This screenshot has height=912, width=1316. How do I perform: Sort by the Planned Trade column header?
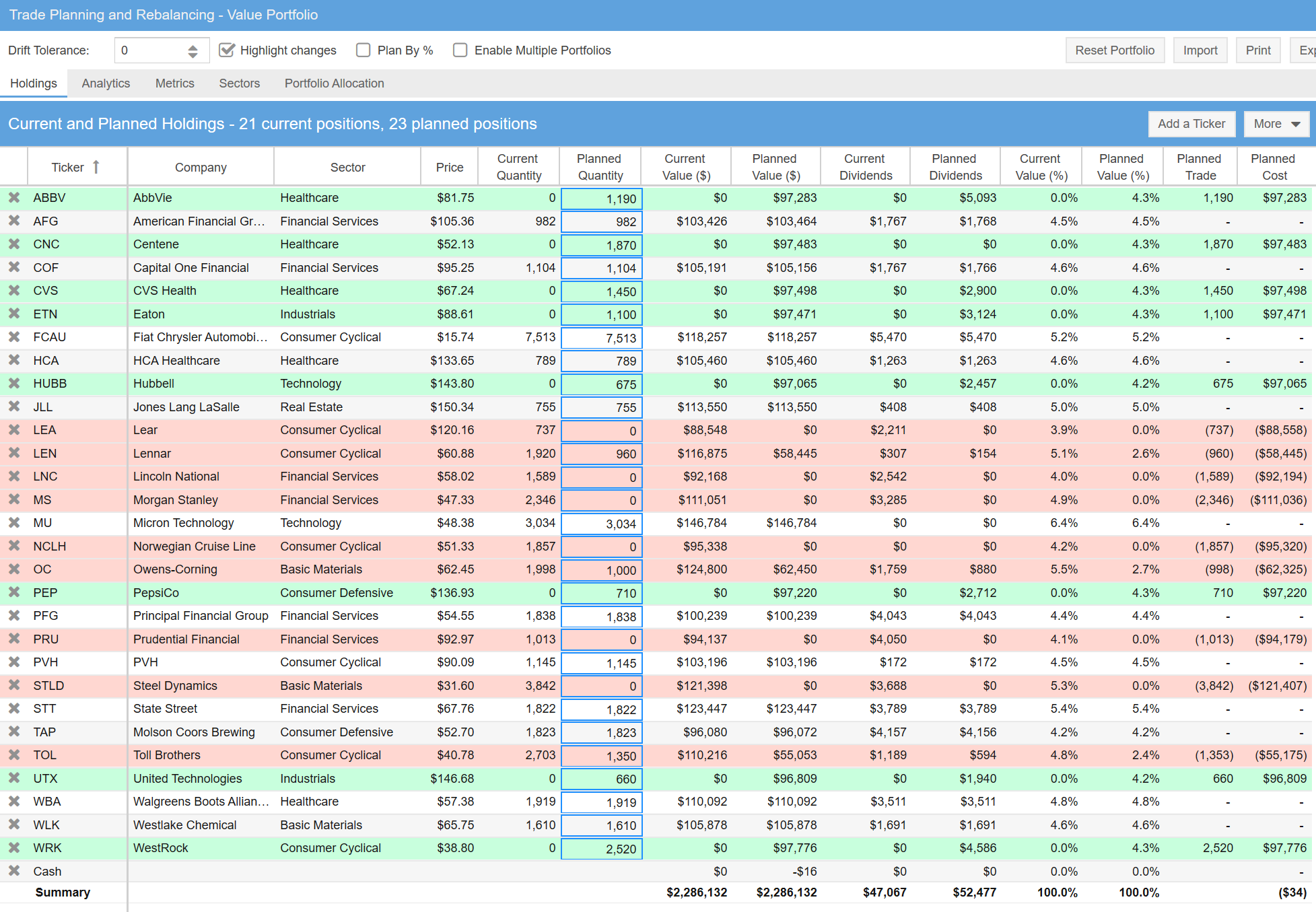[1199, 167]
